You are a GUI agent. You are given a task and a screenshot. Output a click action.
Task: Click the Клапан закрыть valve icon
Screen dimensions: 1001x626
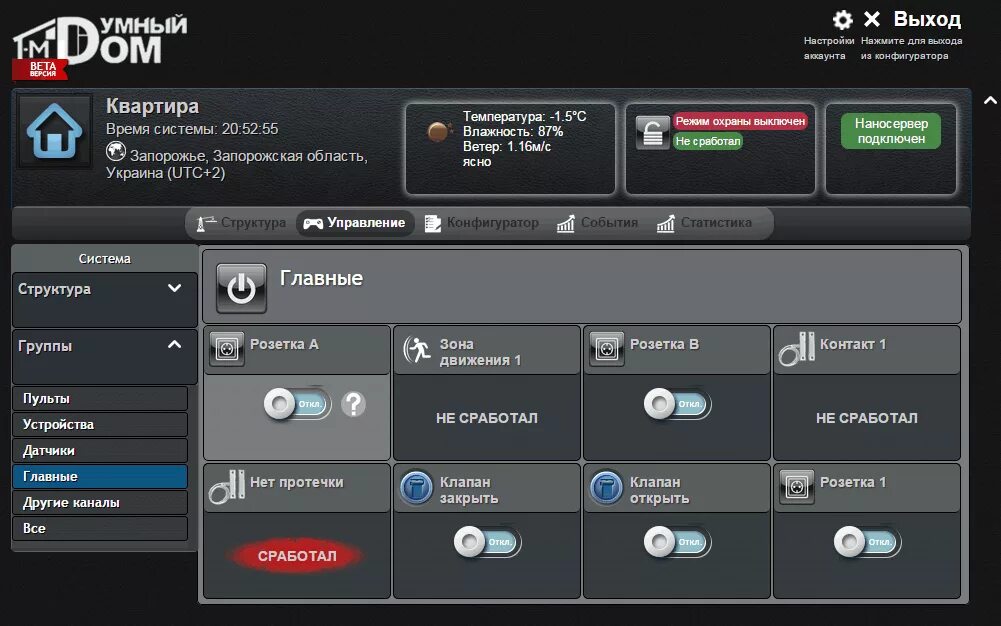pyautogui.click(x=416, y=488)
